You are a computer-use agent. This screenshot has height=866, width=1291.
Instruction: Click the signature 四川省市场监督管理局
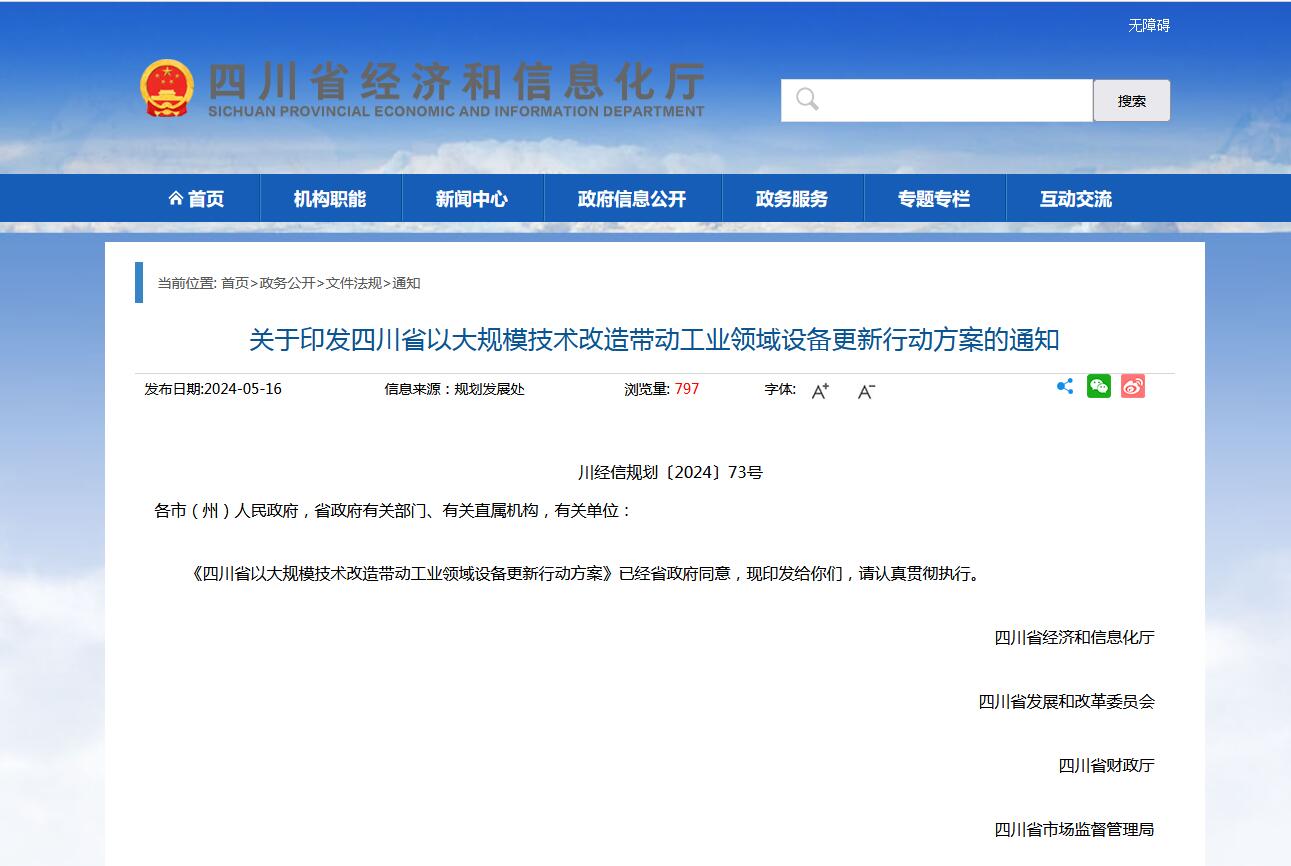pos(1074,830)
